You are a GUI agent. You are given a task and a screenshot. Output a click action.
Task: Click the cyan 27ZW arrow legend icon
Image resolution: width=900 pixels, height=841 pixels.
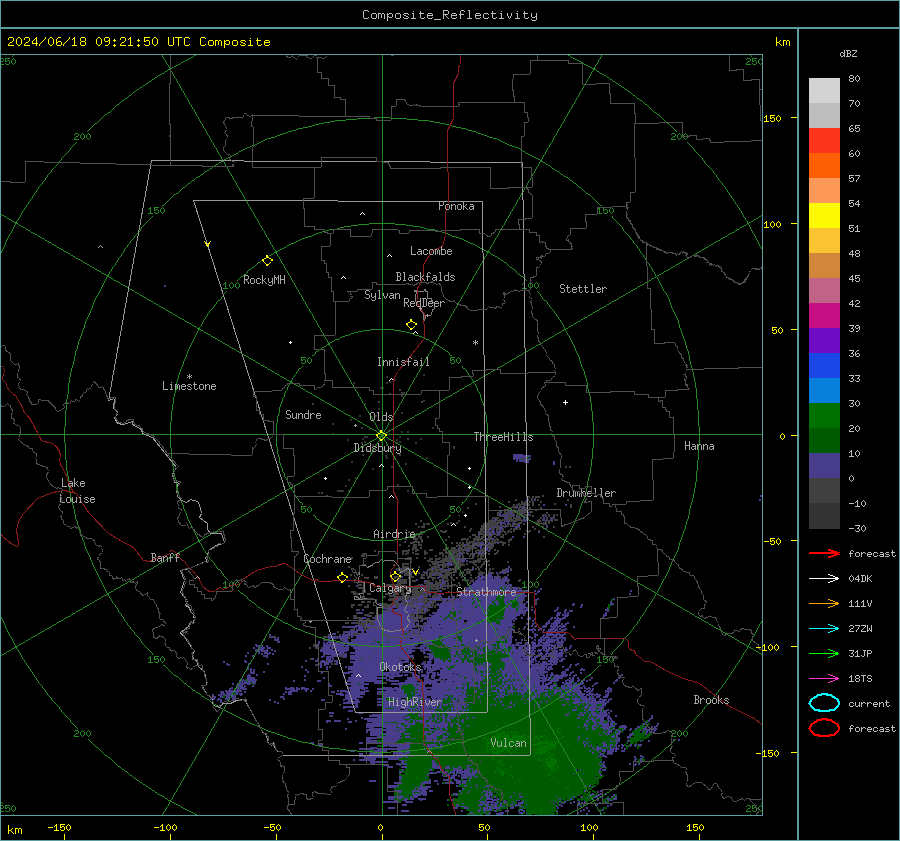824,629
